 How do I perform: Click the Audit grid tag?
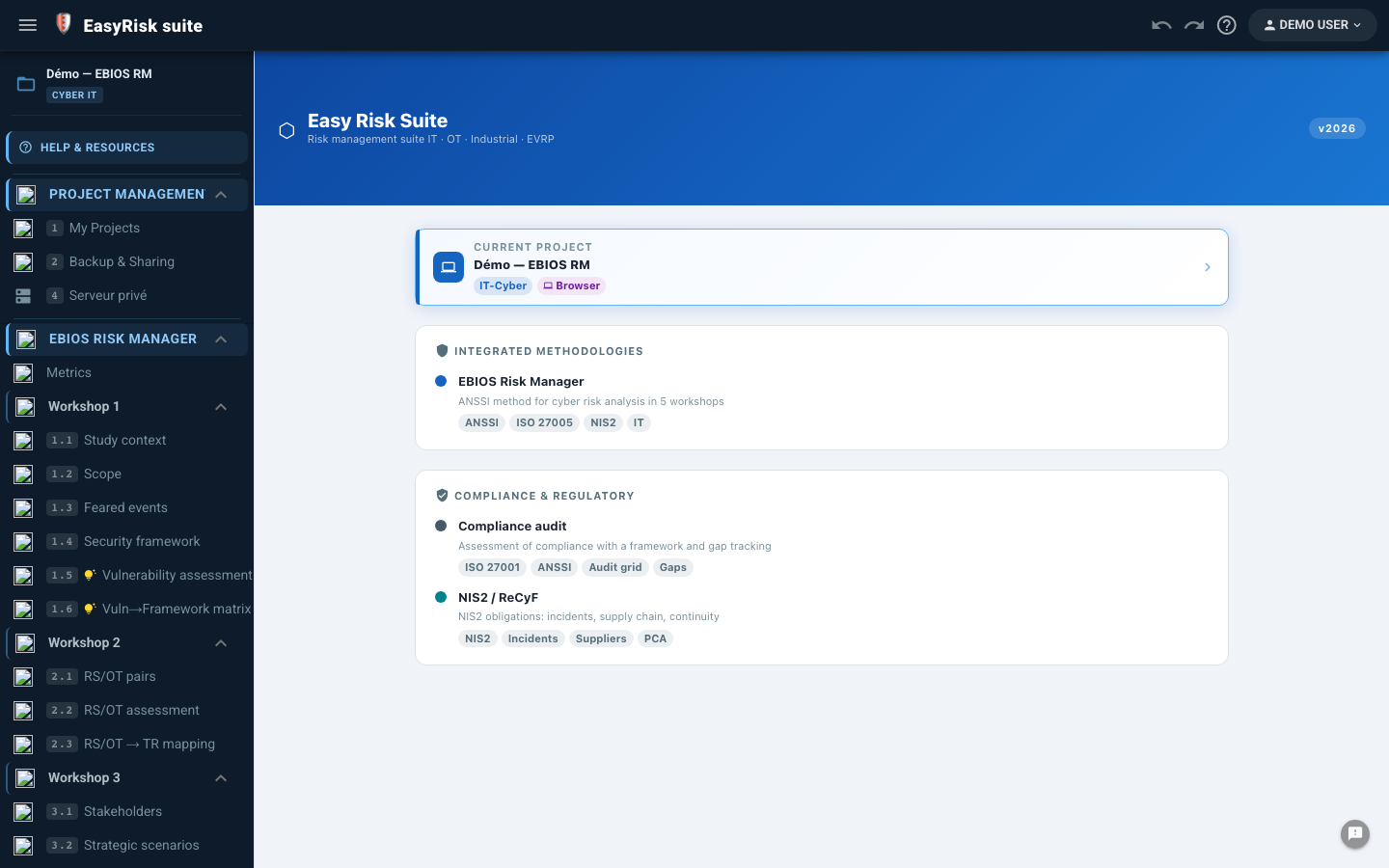[615, 567]
